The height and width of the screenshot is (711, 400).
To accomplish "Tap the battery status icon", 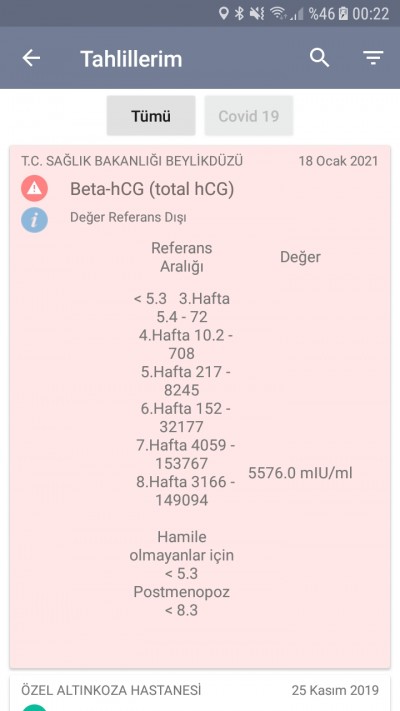I will (x=343, y=13).
